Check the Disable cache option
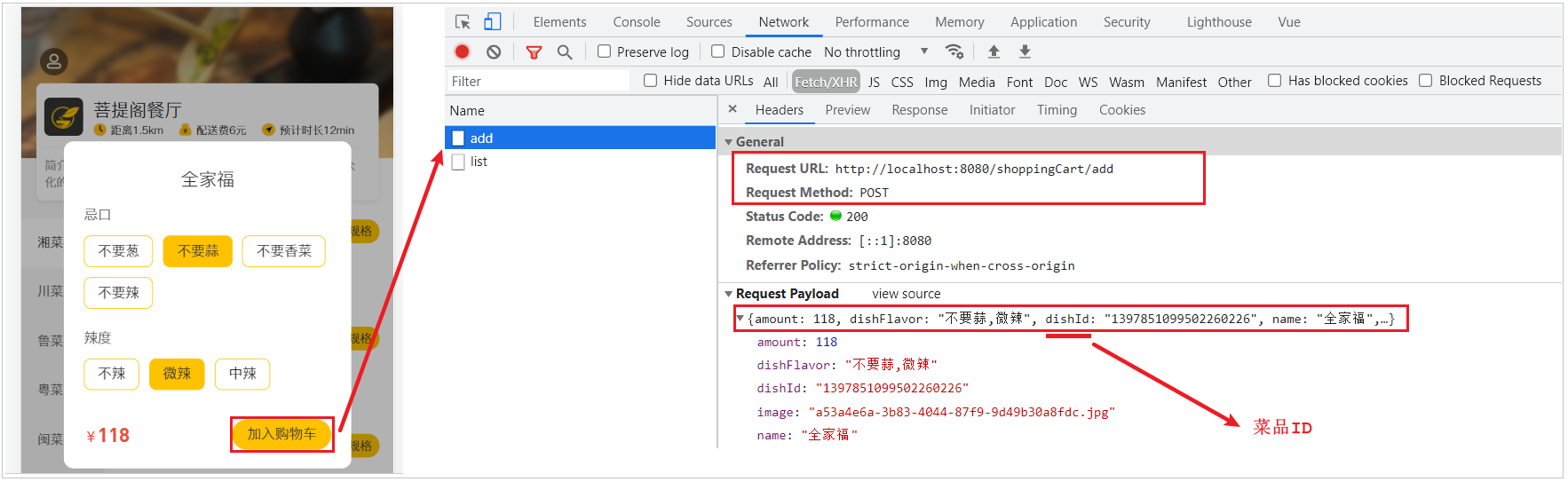Screen dimensions: 1568x482 click(718, 51)
